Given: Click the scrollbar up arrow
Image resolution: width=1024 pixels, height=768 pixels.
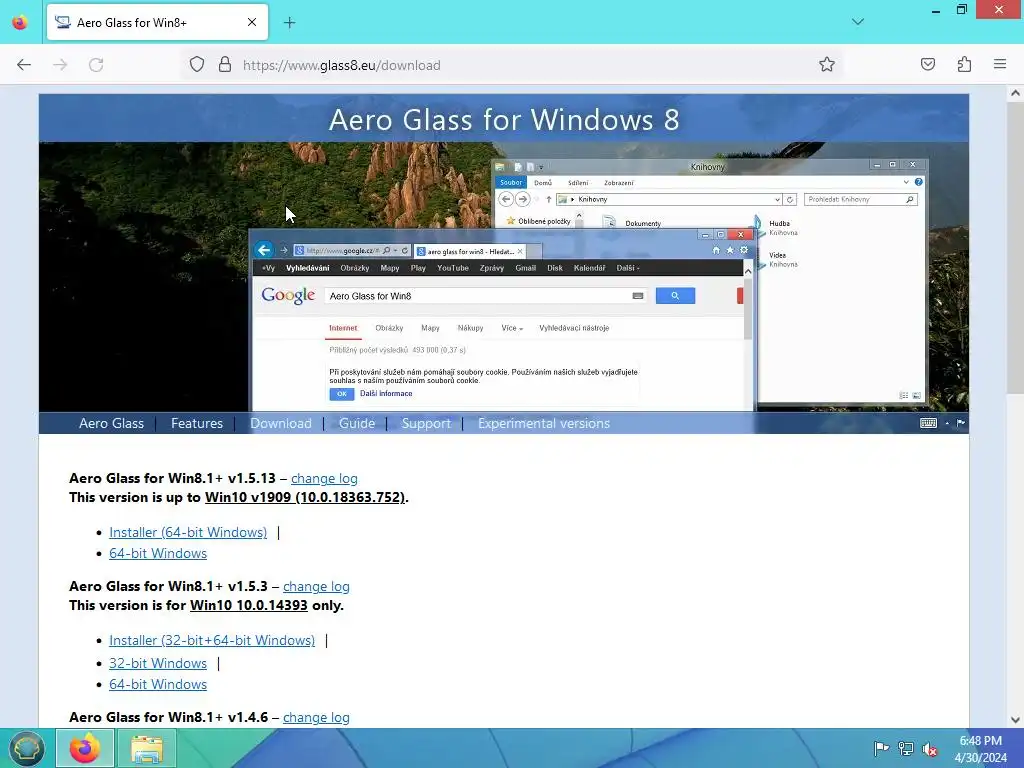Looking at the screenshot, I should 1015,93.
